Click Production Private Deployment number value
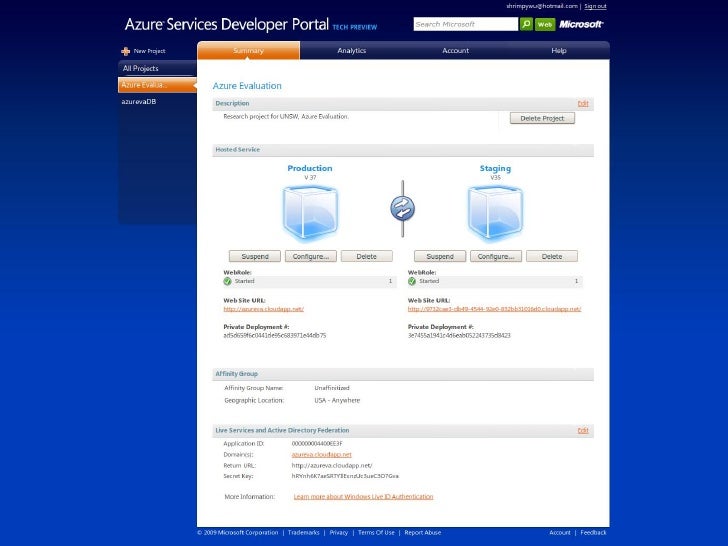This screenshot has width=728, height=546. (274, 335)
